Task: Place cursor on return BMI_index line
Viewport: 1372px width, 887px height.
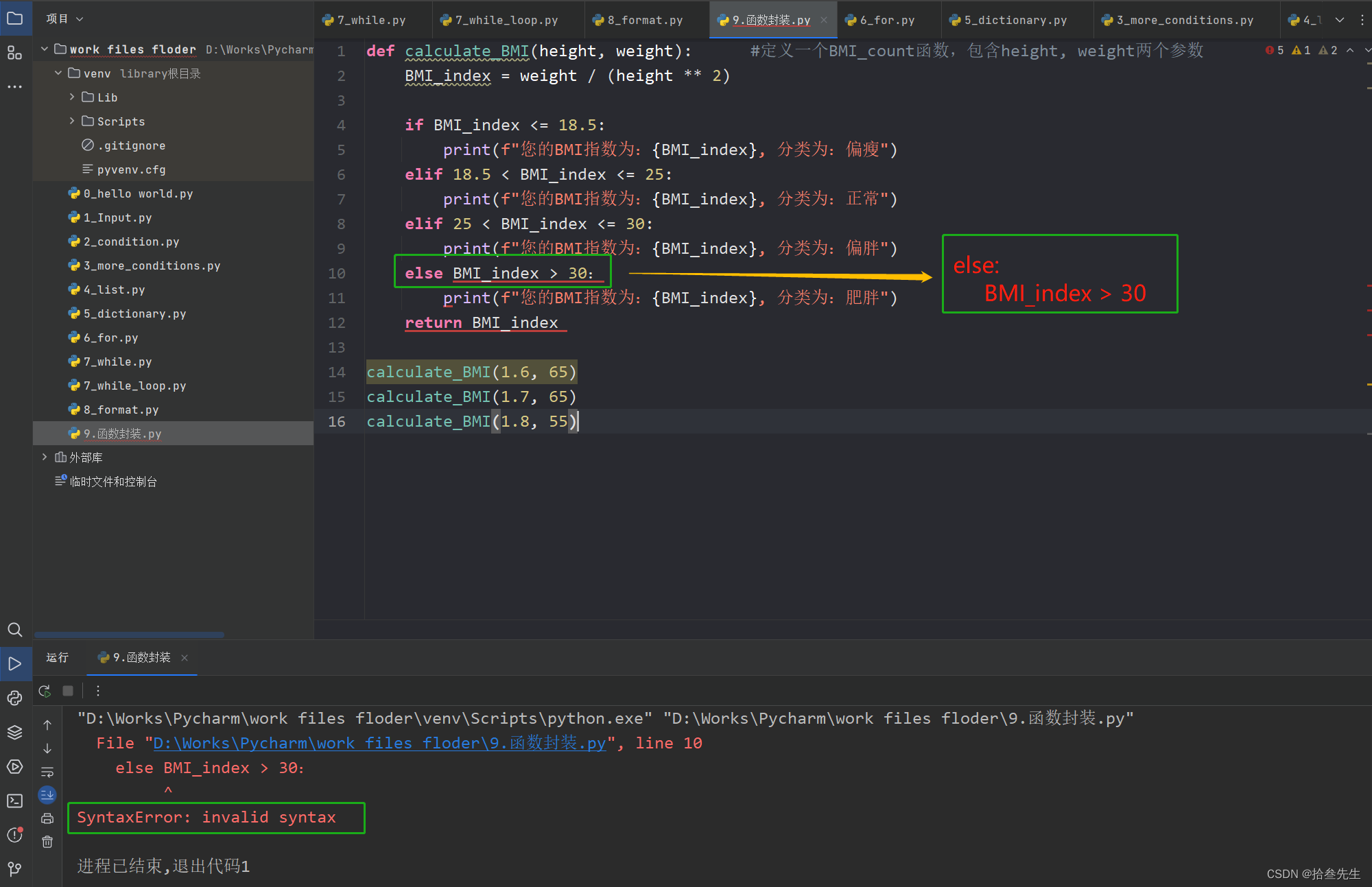Action: click(482, 322)
